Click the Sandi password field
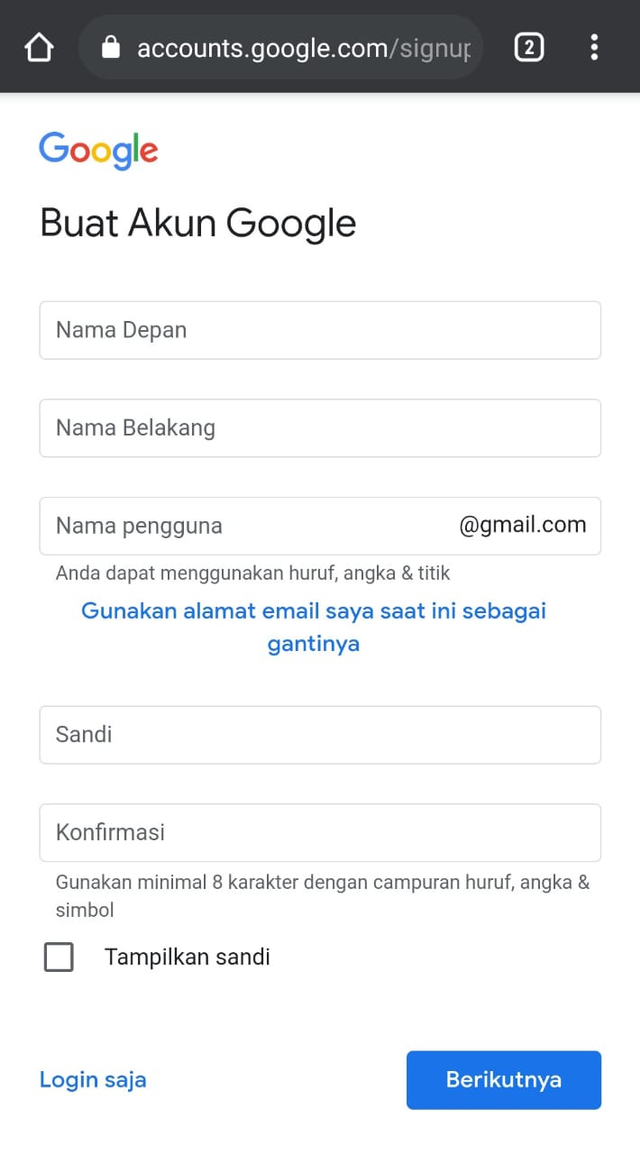Viewport: 640px width, 1154px height. [320, 734]
